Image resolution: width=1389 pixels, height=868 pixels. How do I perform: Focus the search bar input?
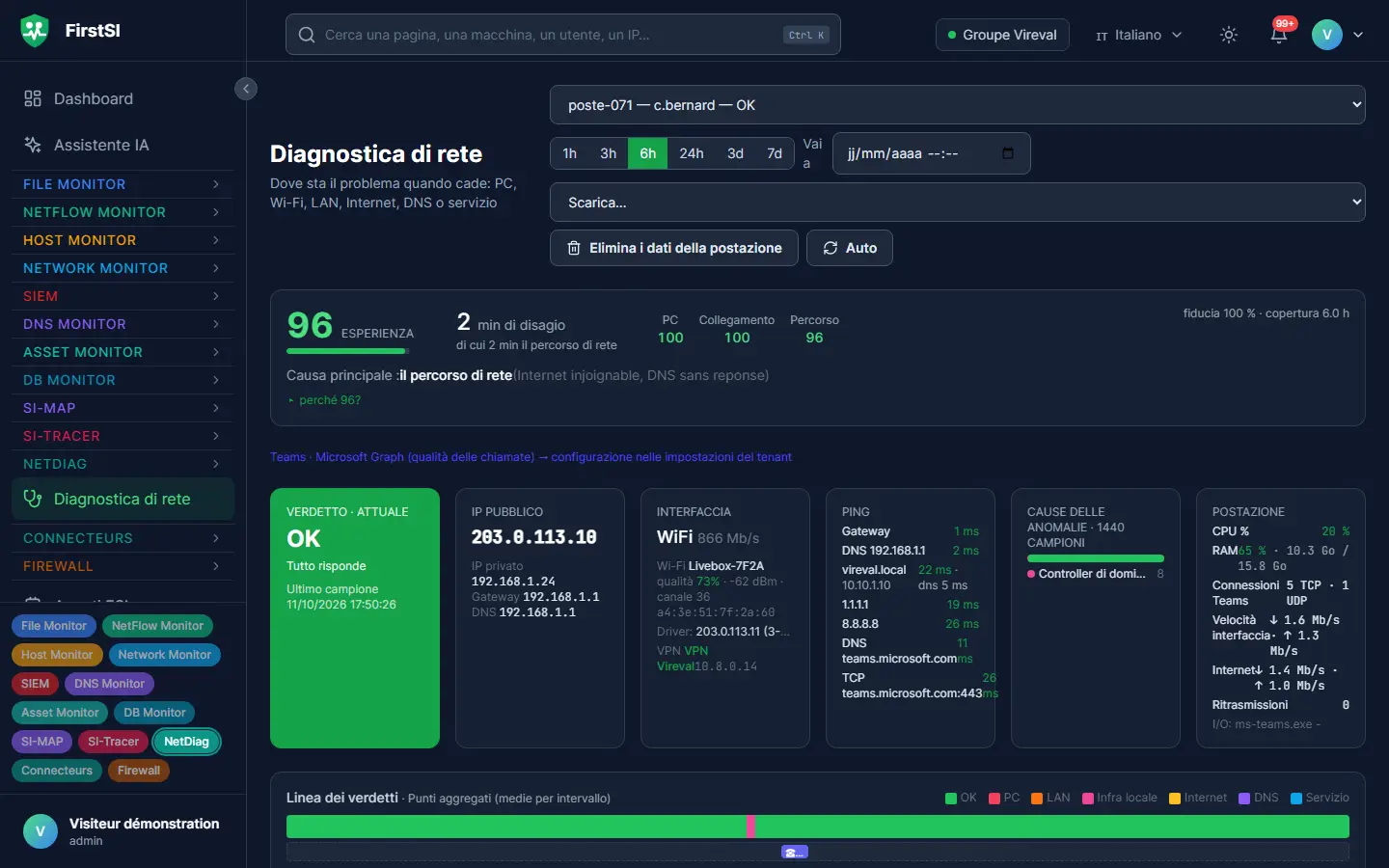(563, 35)
